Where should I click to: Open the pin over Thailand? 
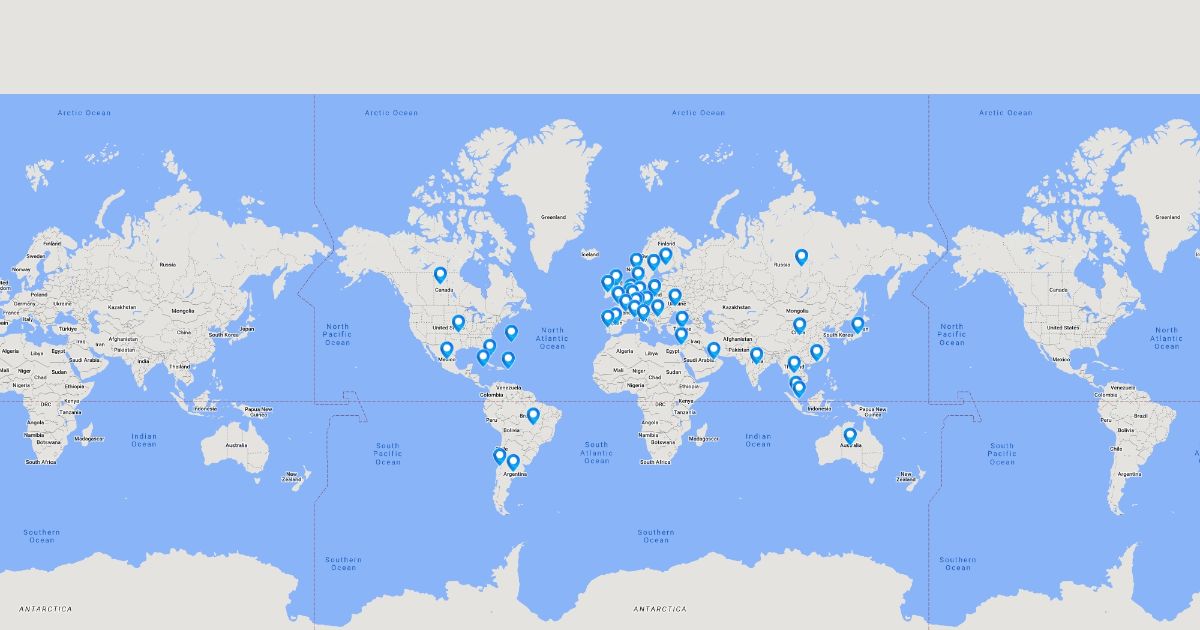point(794,364)
